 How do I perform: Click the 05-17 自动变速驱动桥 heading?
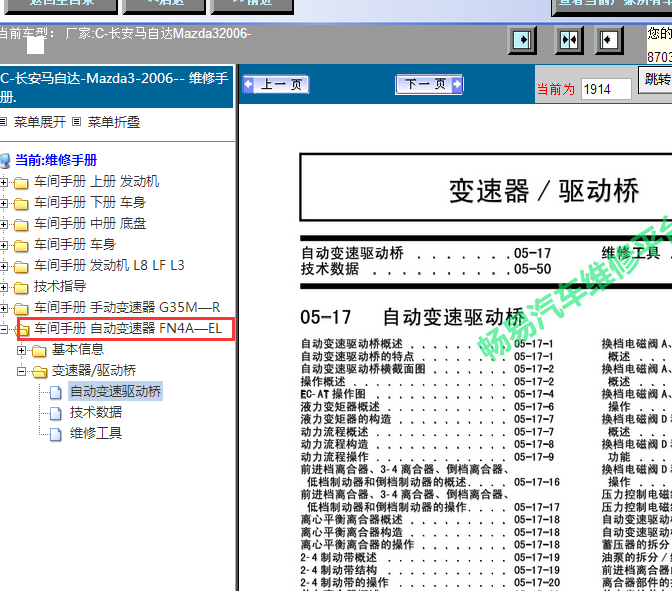[x=413, y=318]
